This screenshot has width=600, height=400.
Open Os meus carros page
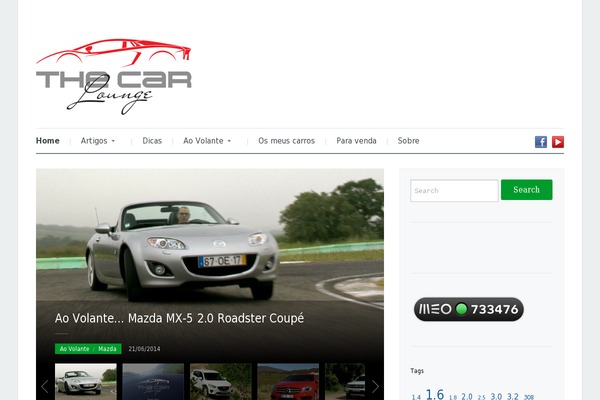286,141
